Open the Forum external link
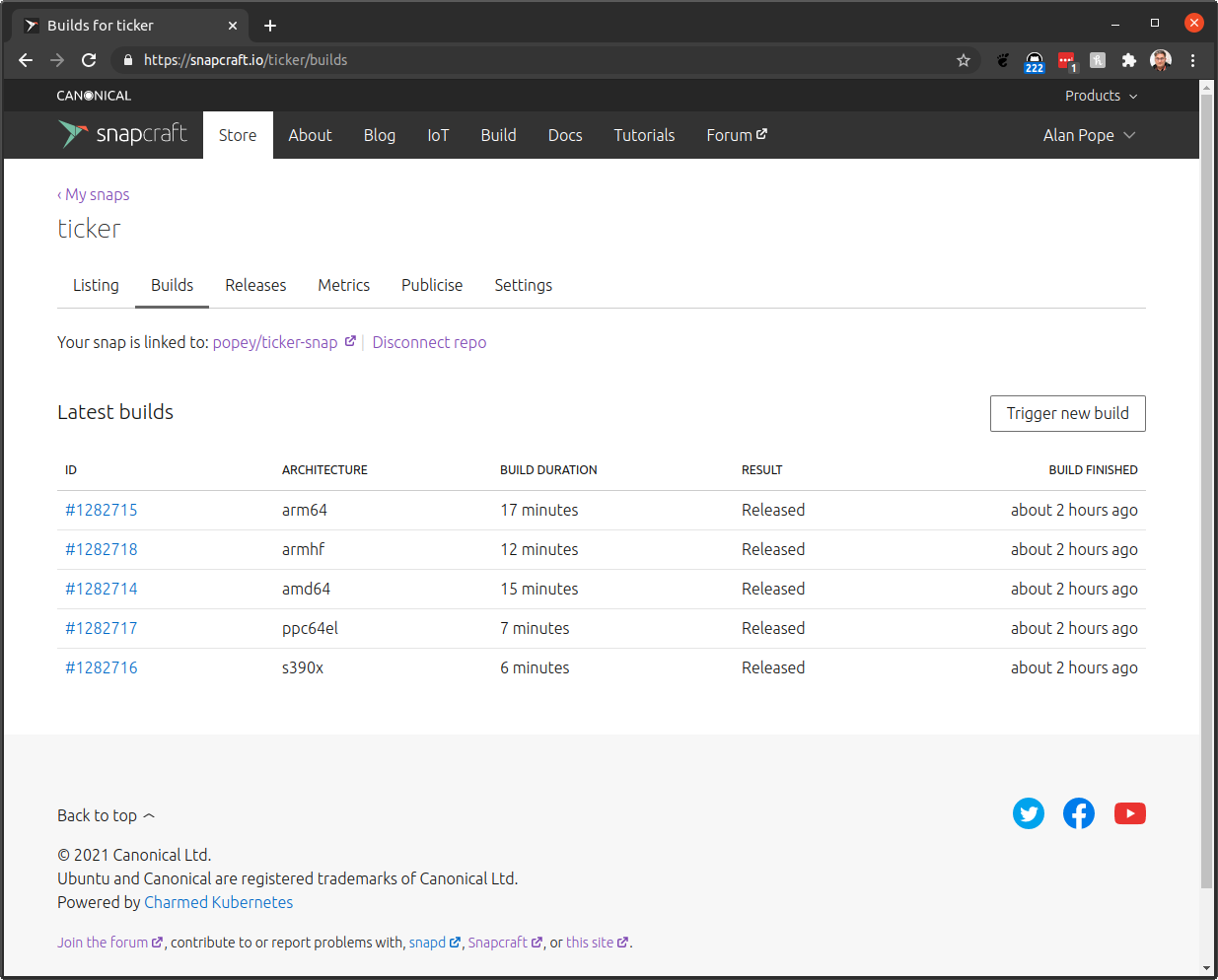Viewport: 1218px width, 980px height. 737,135
